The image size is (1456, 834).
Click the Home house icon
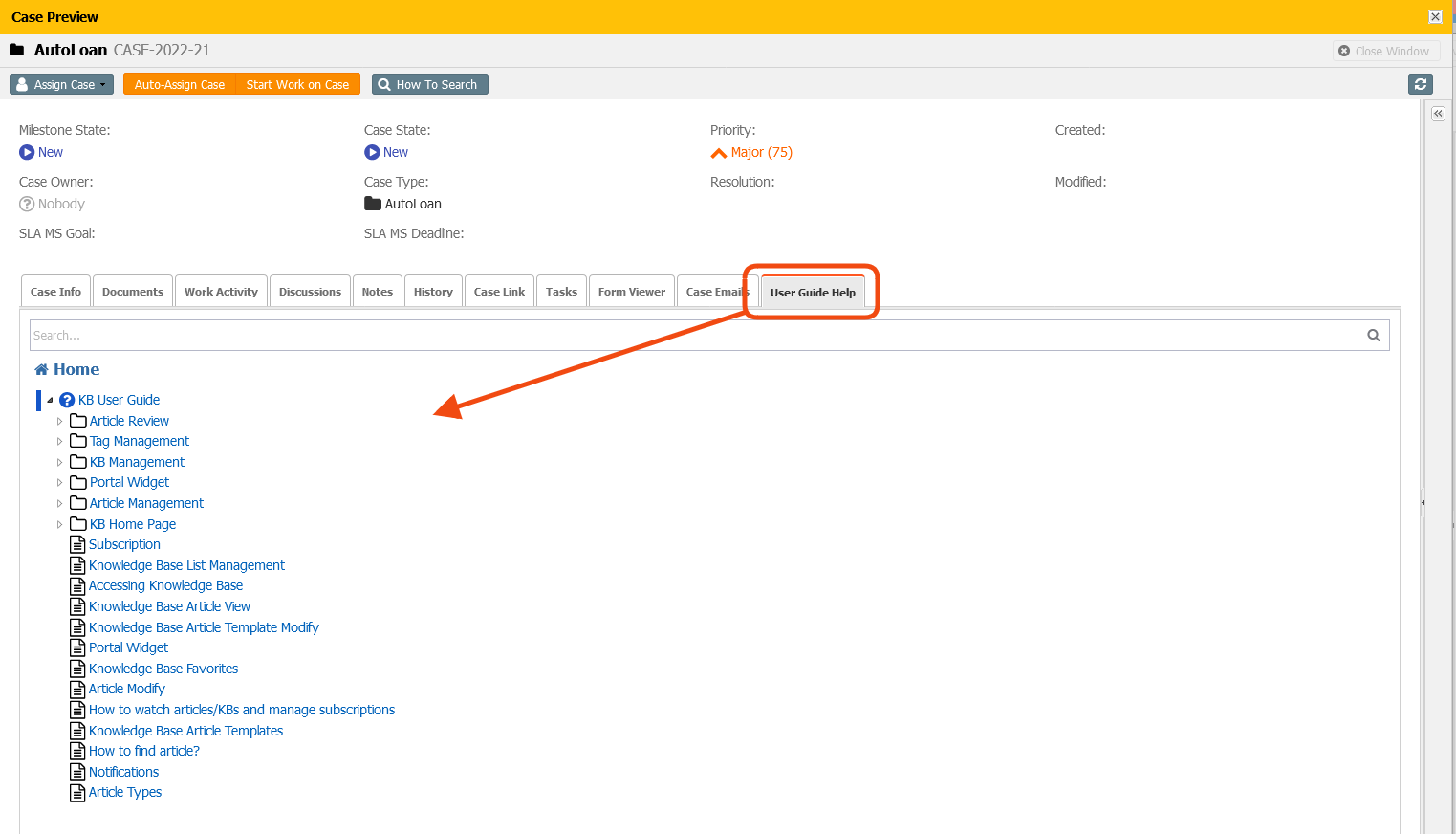41,370
